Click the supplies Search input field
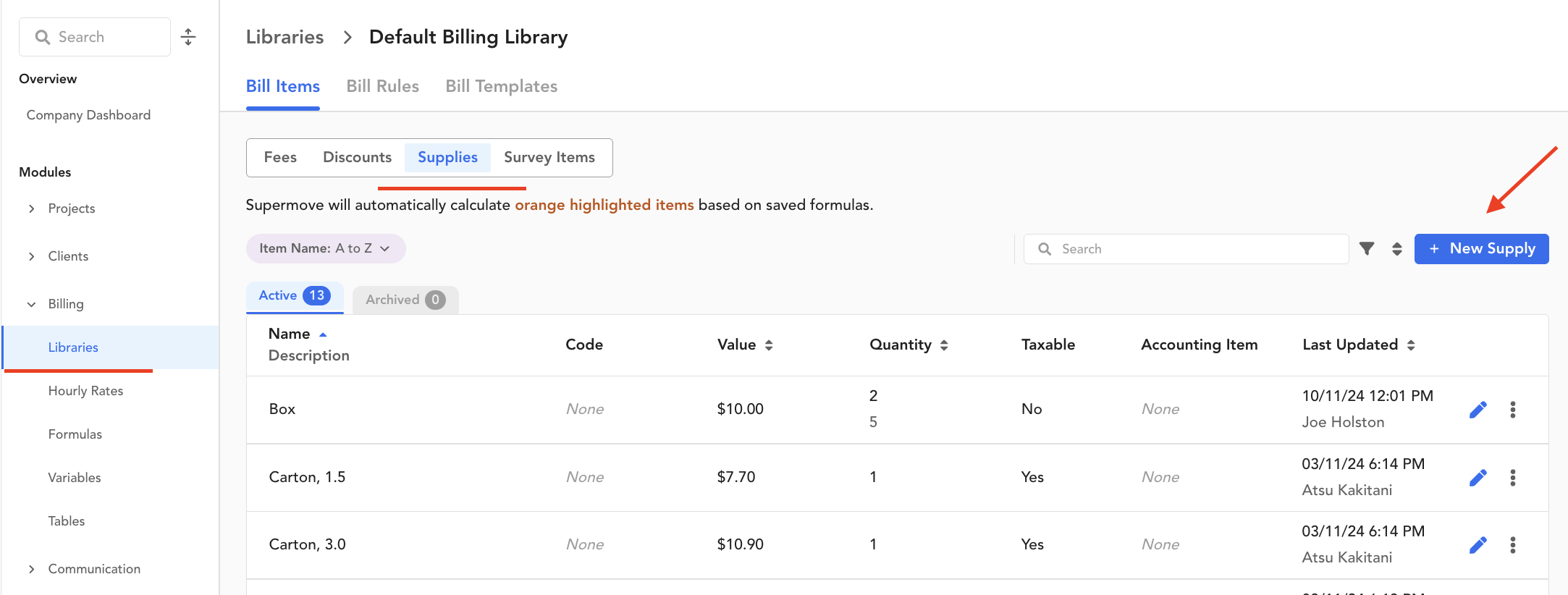Image resolution: width=1568 pixels, height=595 pixels. click(x=1186, y=249)
